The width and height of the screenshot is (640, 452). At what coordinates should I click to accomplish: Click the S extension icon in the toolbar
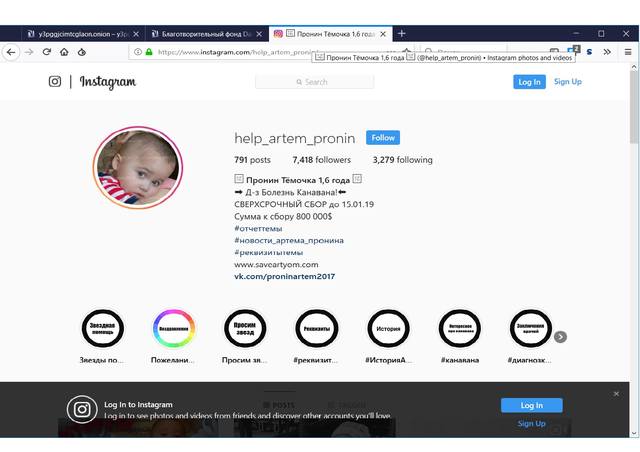(x=589, y=52)
